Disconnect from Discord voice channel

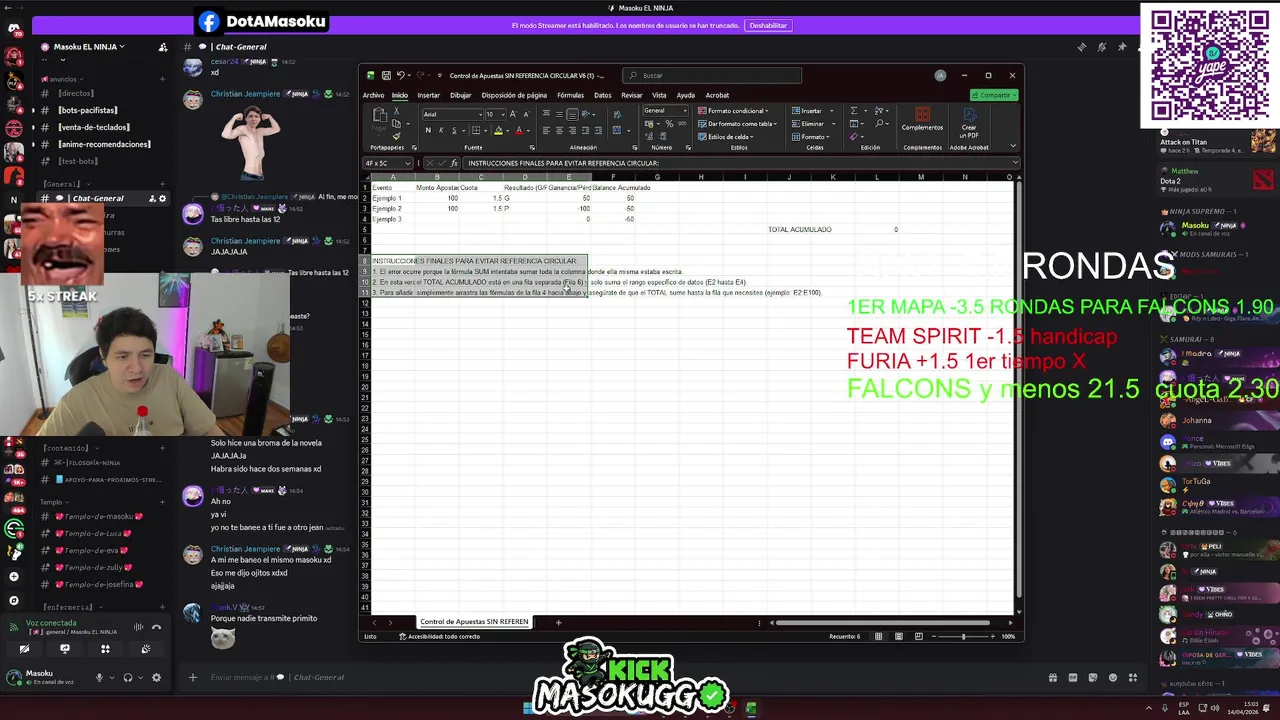coord(156,628)
